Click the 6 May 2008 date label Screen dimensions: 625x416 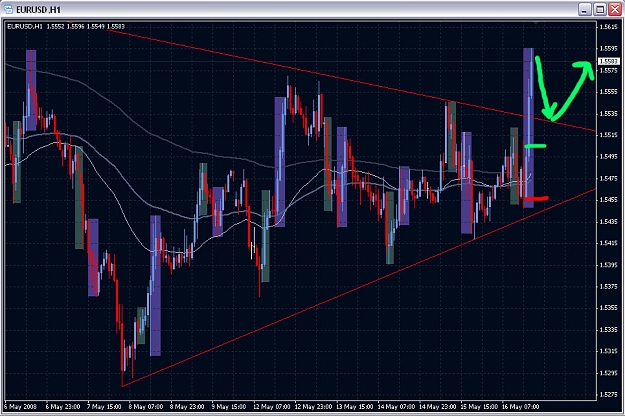(x=20, y=407)
